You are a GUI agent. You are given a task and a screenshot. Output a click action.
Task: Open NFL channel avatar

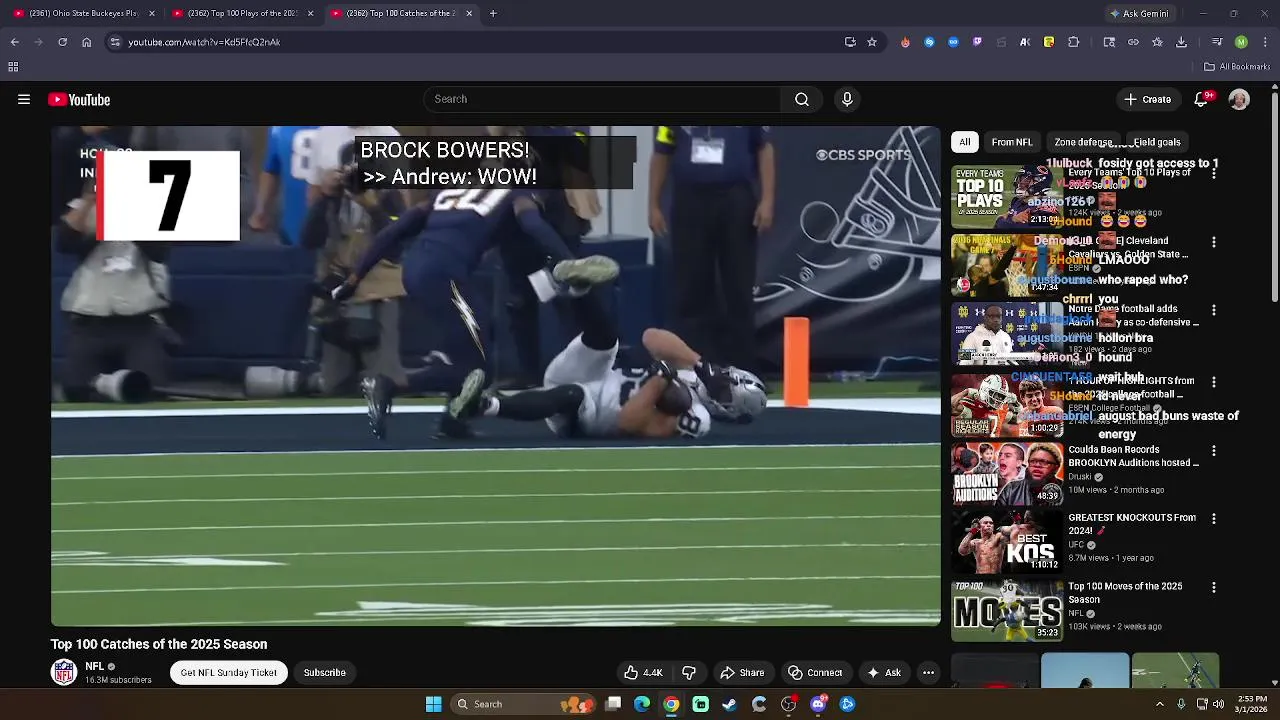click(x=64, y=672)
